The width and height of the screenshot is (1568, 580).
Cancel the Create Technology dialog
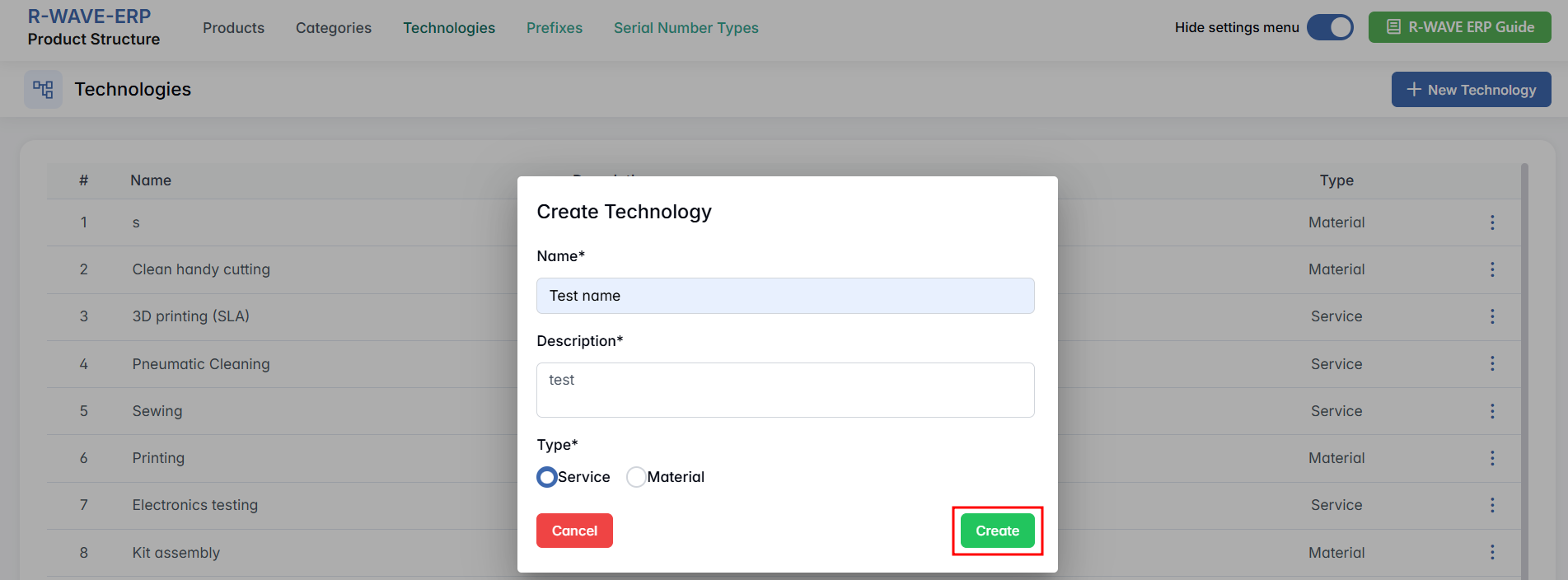(x=574, y=531)
